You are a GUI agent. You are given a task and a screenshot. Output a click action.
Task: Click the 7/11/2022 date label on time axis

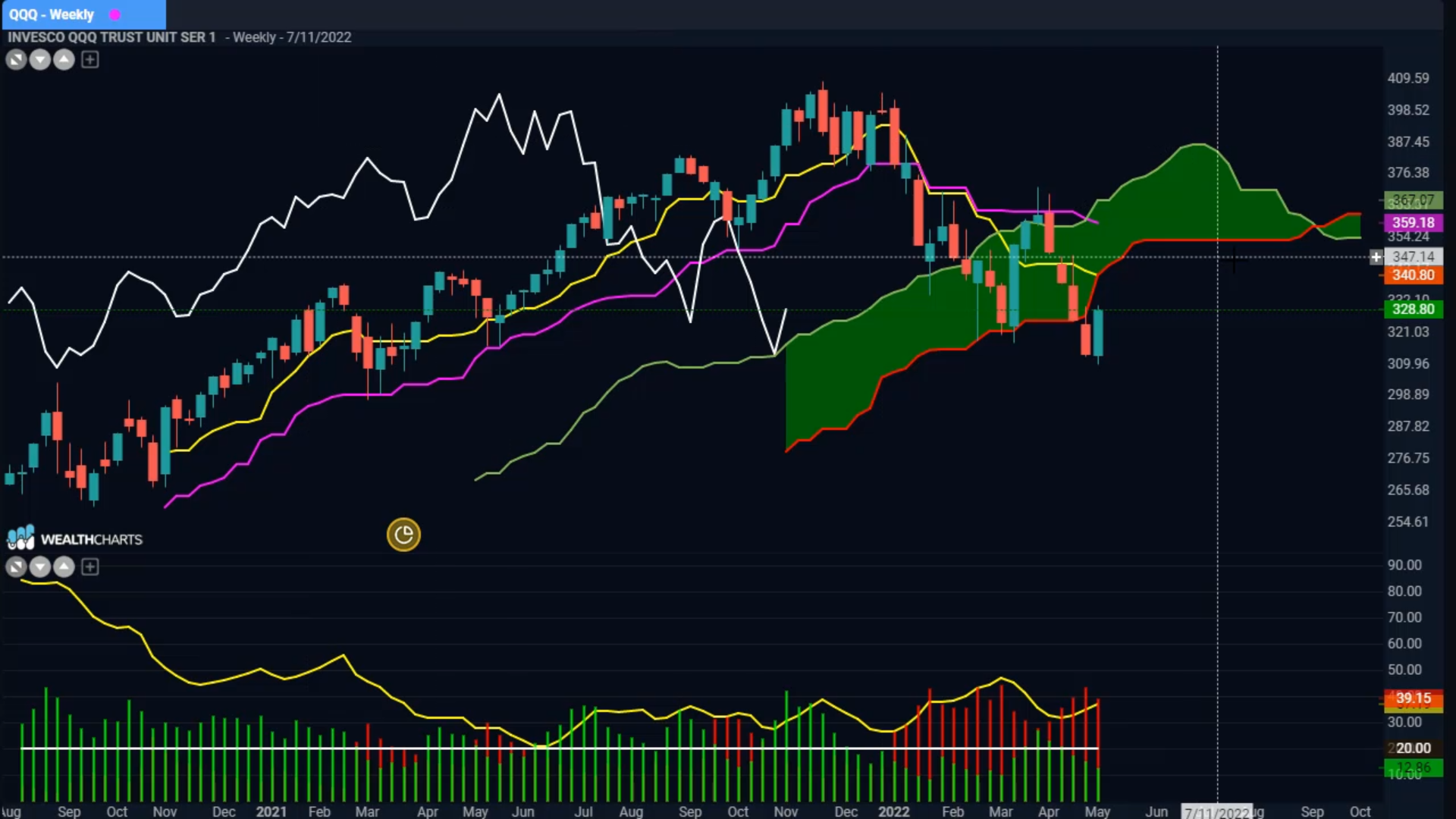[x=1217, y=812]
